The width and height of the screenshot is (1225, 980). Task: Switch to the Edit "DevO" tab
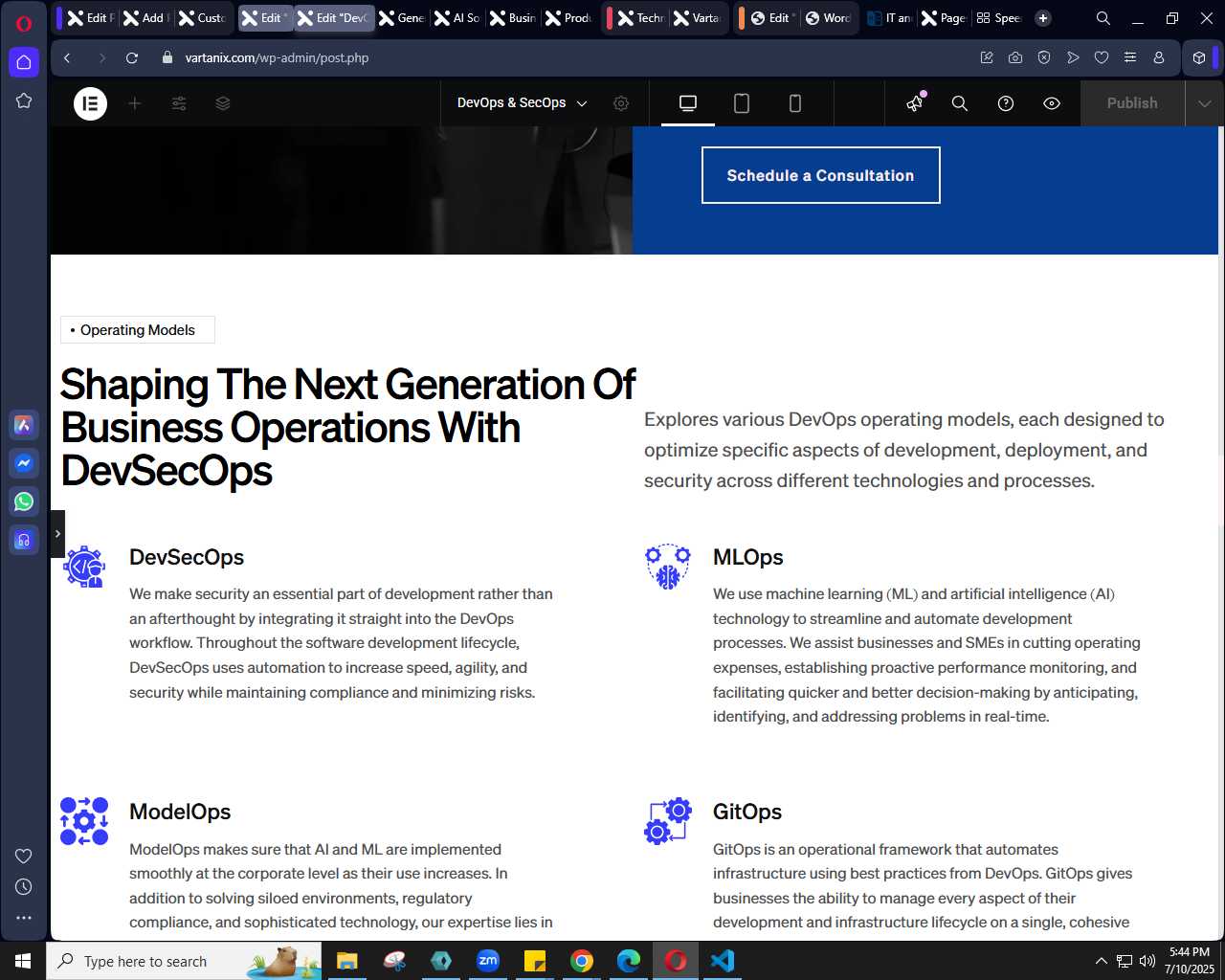pos(334,18)
